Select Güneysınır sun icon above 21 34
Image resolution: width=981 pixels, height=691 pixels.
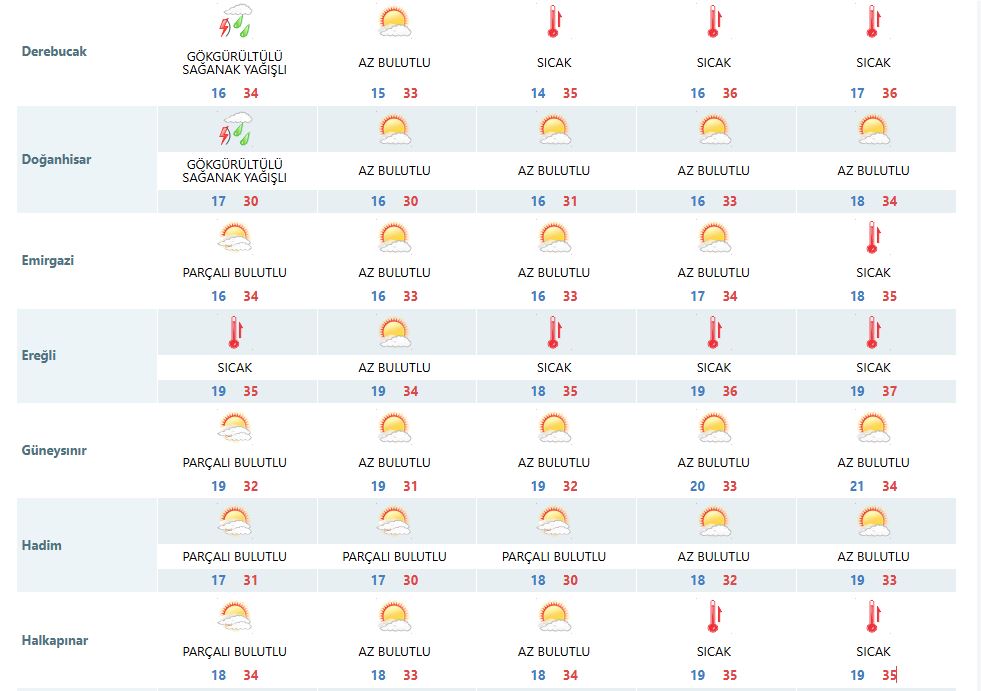coord(873,427)
